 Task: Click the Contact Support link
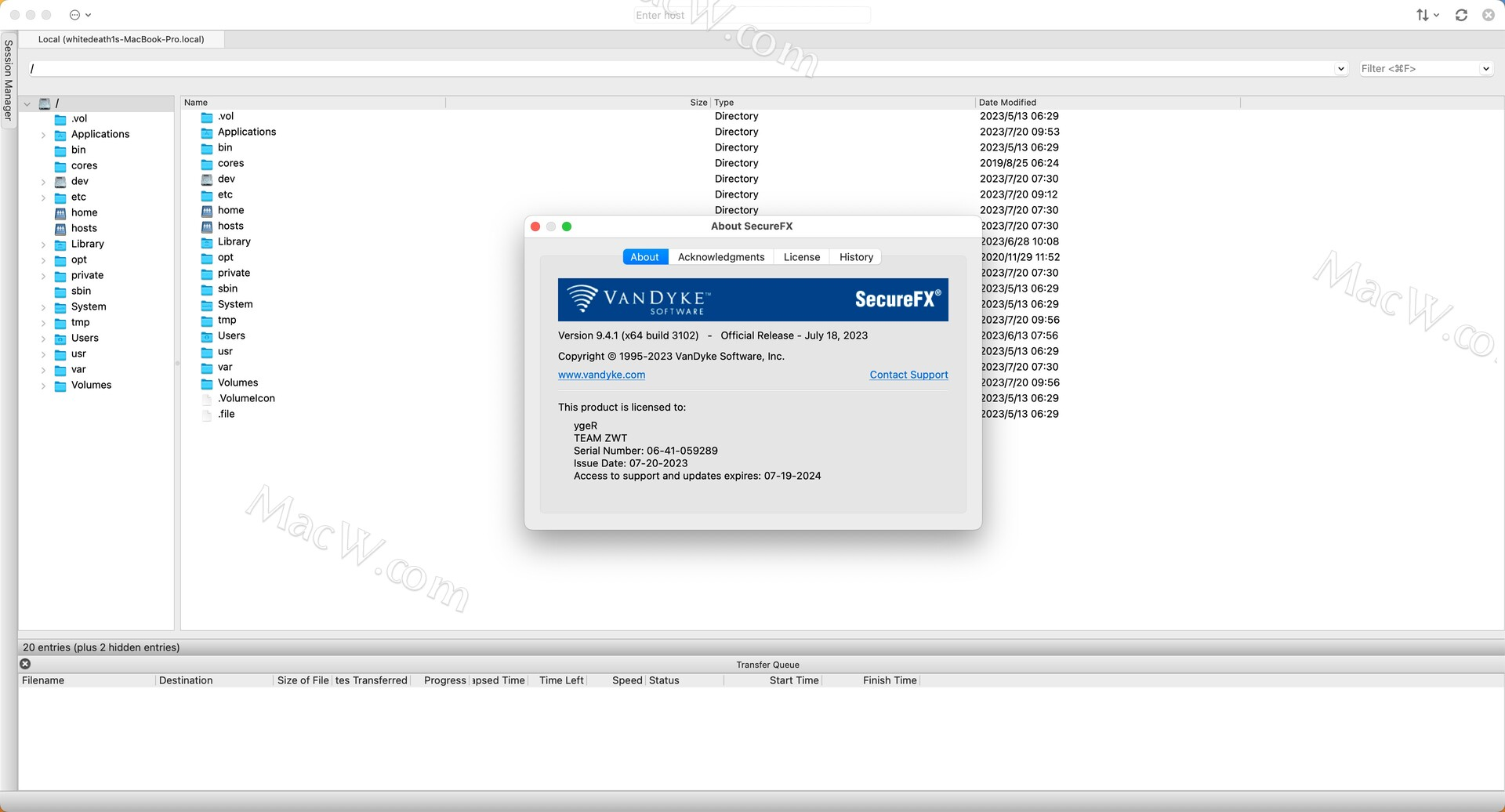pos(908,375)
